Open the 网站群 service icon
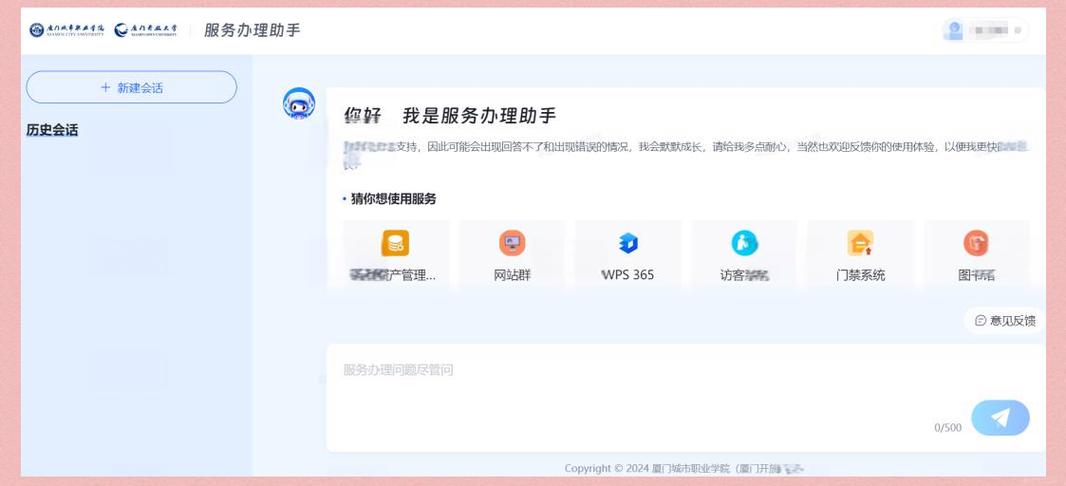The height and width of the screenshot is (486, 1066). tap(512, 243)
